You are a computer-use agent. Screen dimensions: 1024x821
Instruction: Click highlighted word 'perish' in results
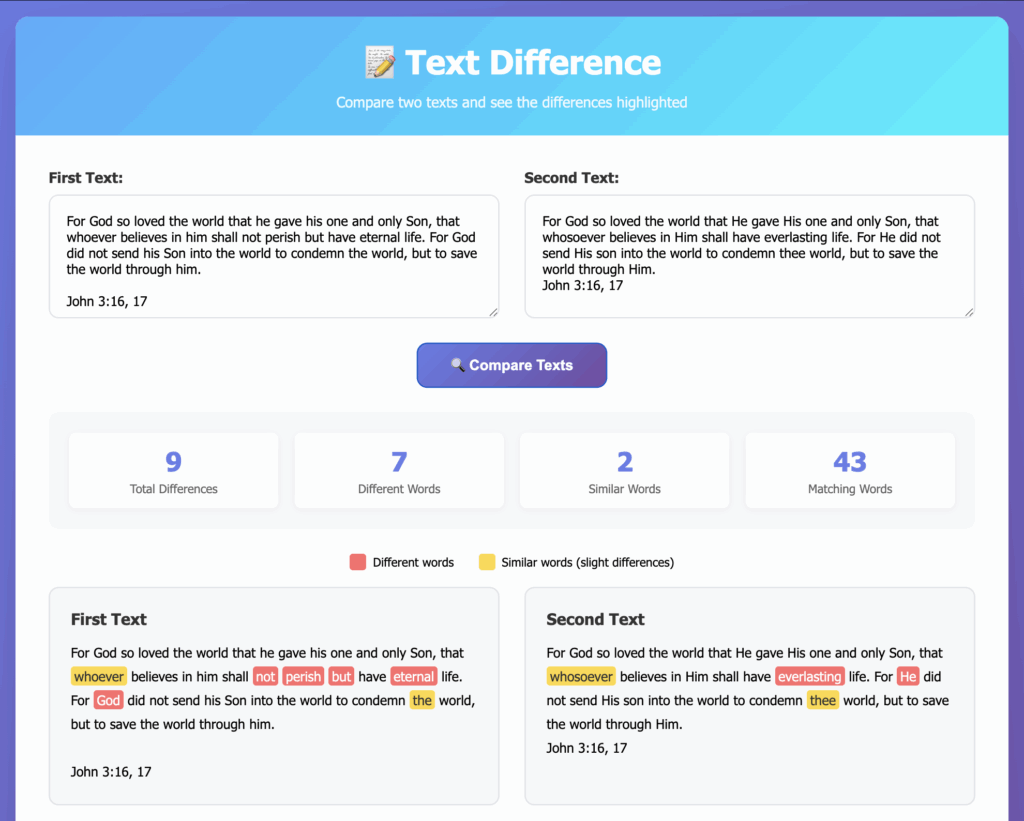pos(303,677)
